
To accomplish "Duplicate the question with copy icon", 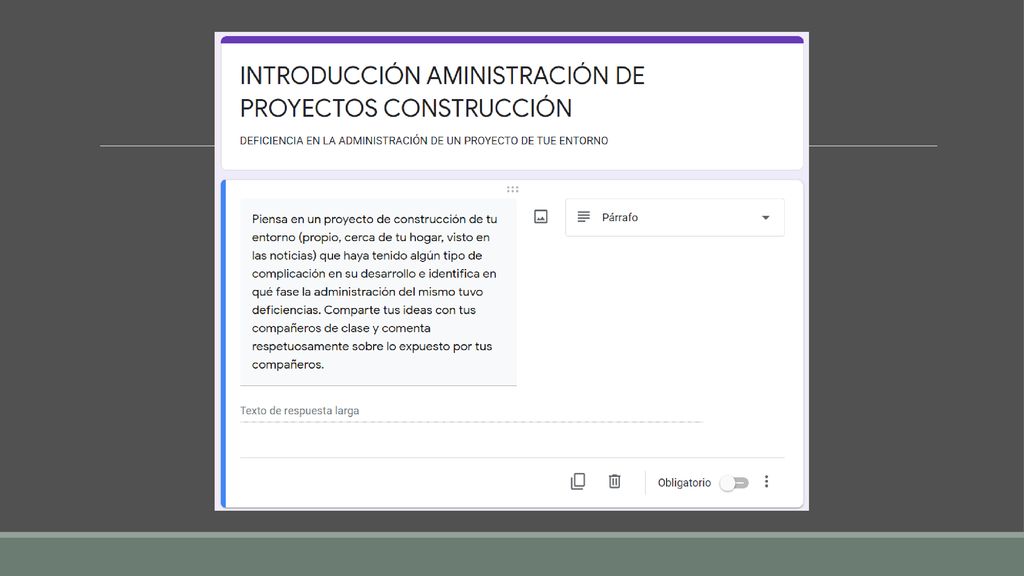I will coord(578,482).
